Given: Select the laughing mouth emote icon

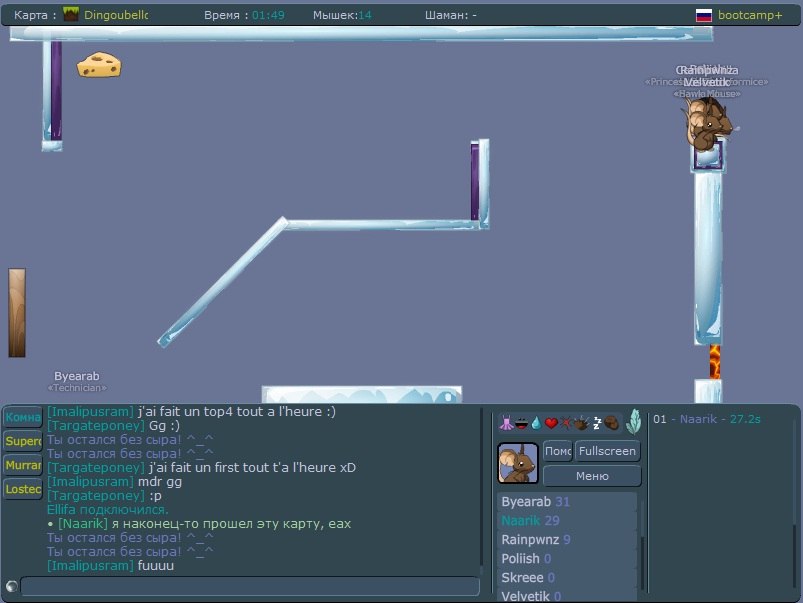Looking at the screenshot, I should (x=520, y=423).
